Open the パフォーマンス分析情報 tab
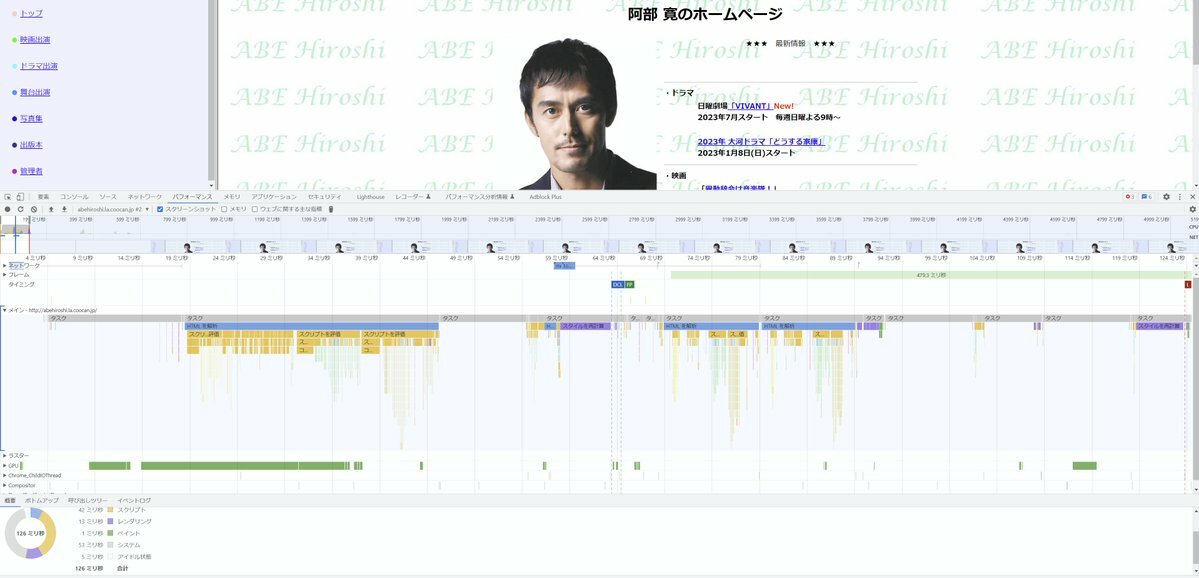The image size is (1199, 578). coord(480,196)
